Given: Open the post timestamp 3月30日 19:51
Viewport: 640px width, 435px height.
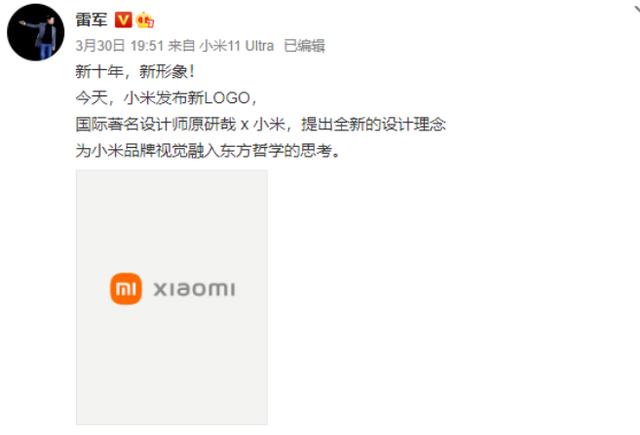Looking at the screenshot, I should click(120, 46).
